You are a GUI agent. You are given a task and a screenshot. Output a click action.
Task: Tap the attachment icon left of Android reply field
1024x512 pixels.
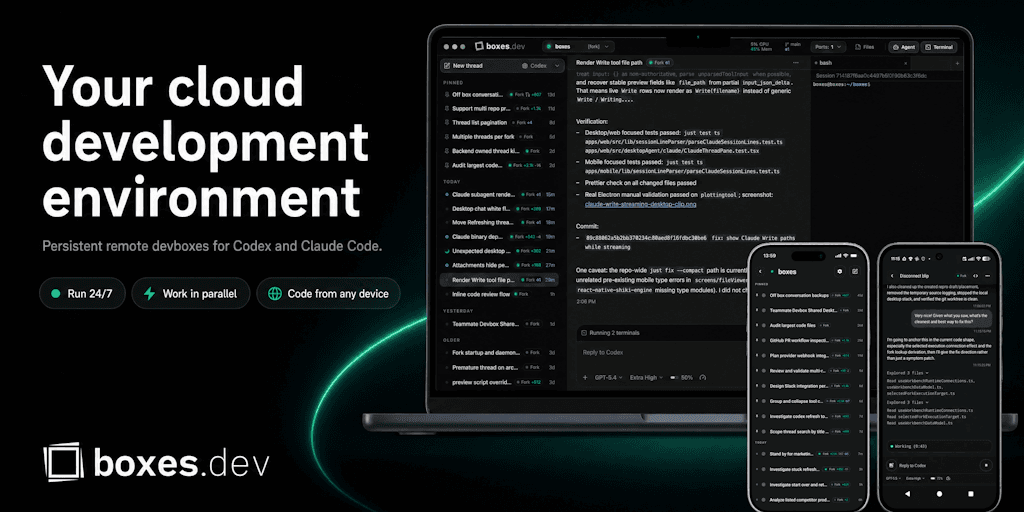892,465
